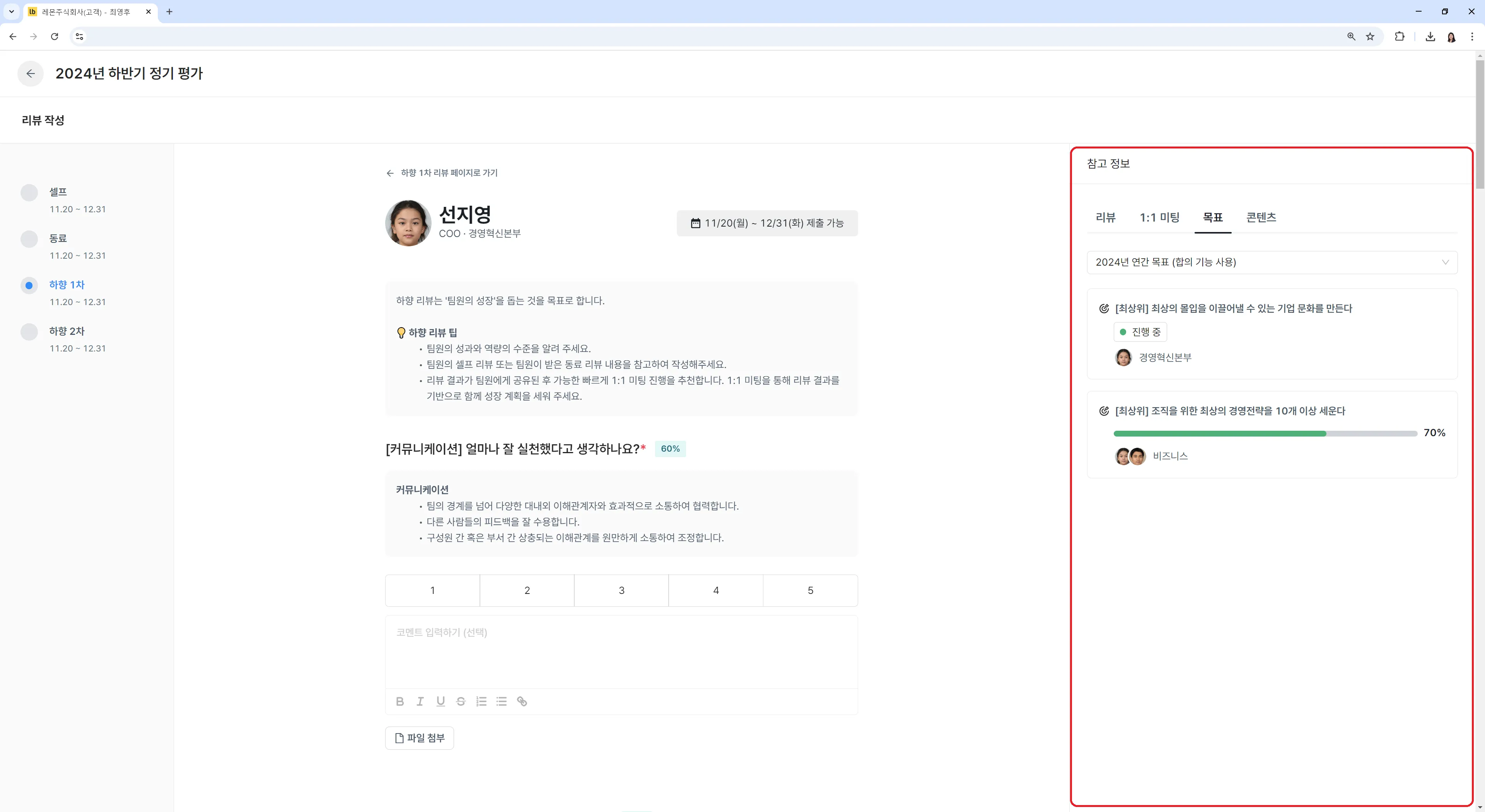The width and height of the screenshot is (1485, 812).
Task: Open the 2024년 연간 목표 dropdown
Action: 1272,262
